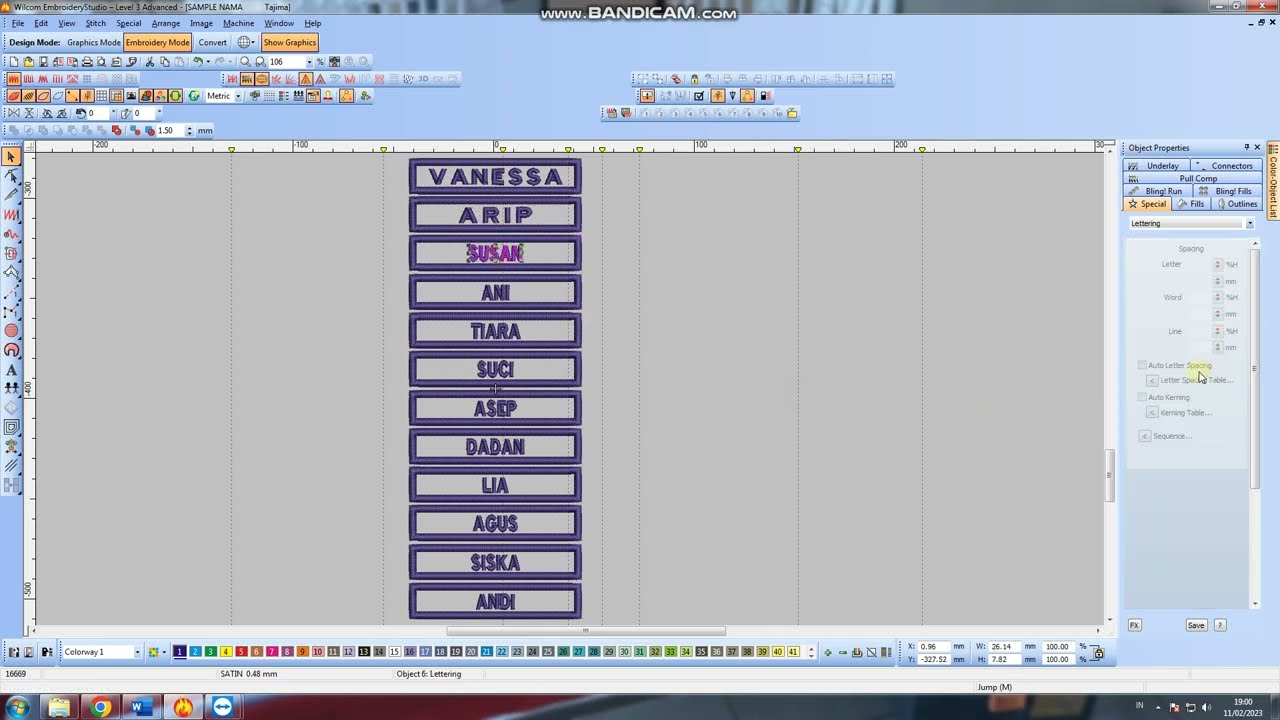
Task: Switch to the Fills tab
Action: click(1190, 204)
